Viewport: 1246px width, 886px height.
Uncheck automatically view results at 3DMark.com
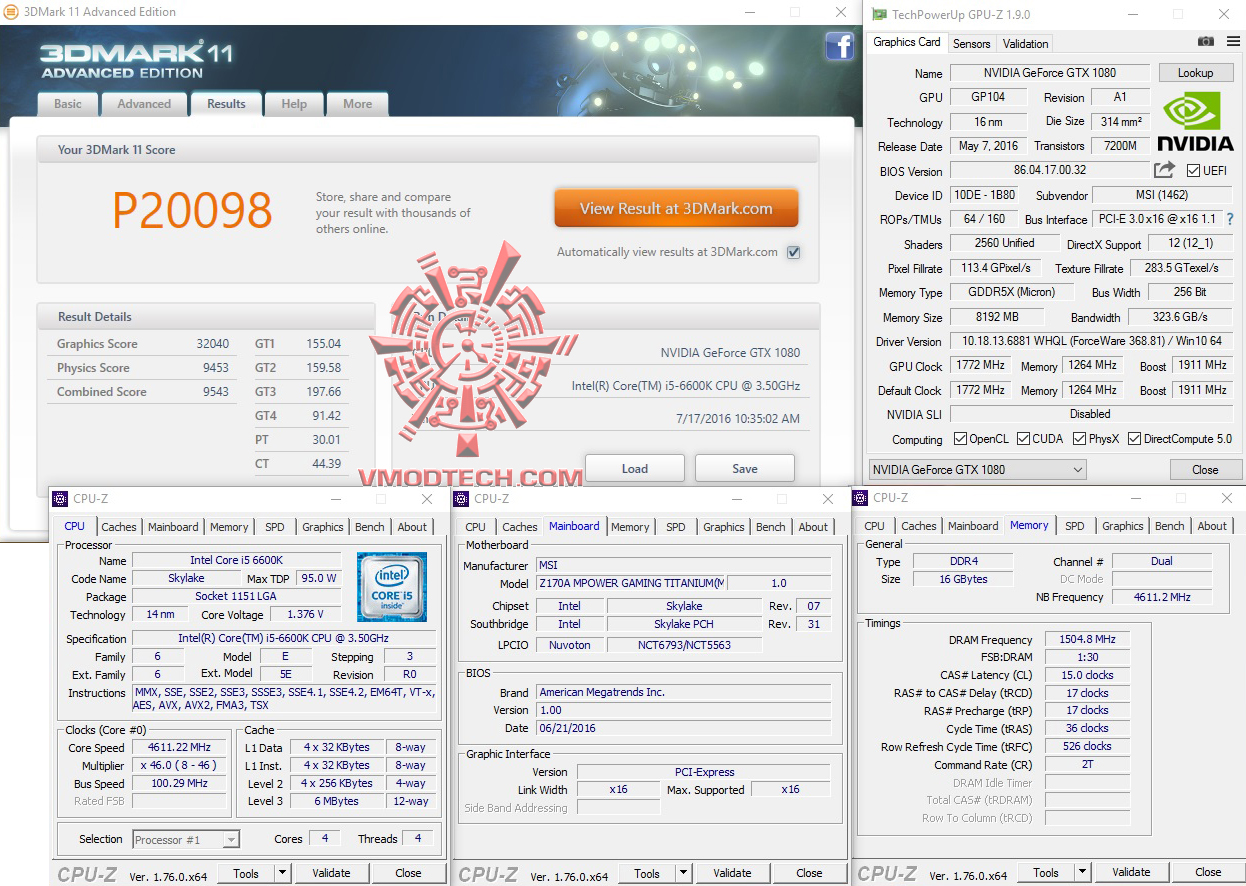(x=793, y=252)
